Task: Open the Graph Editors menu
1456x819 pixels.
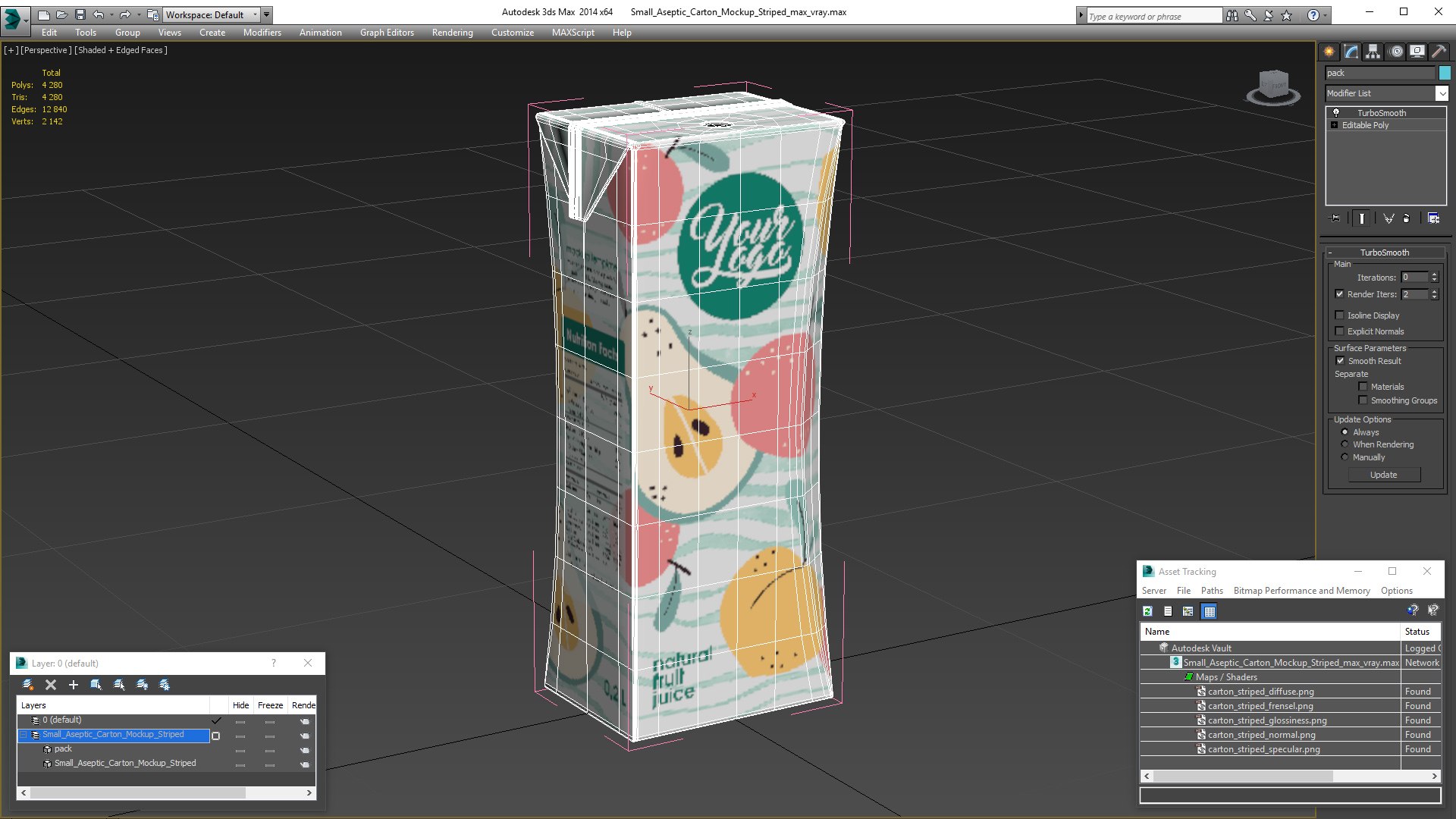Action: pyautogui.click(x=387, y=33)
